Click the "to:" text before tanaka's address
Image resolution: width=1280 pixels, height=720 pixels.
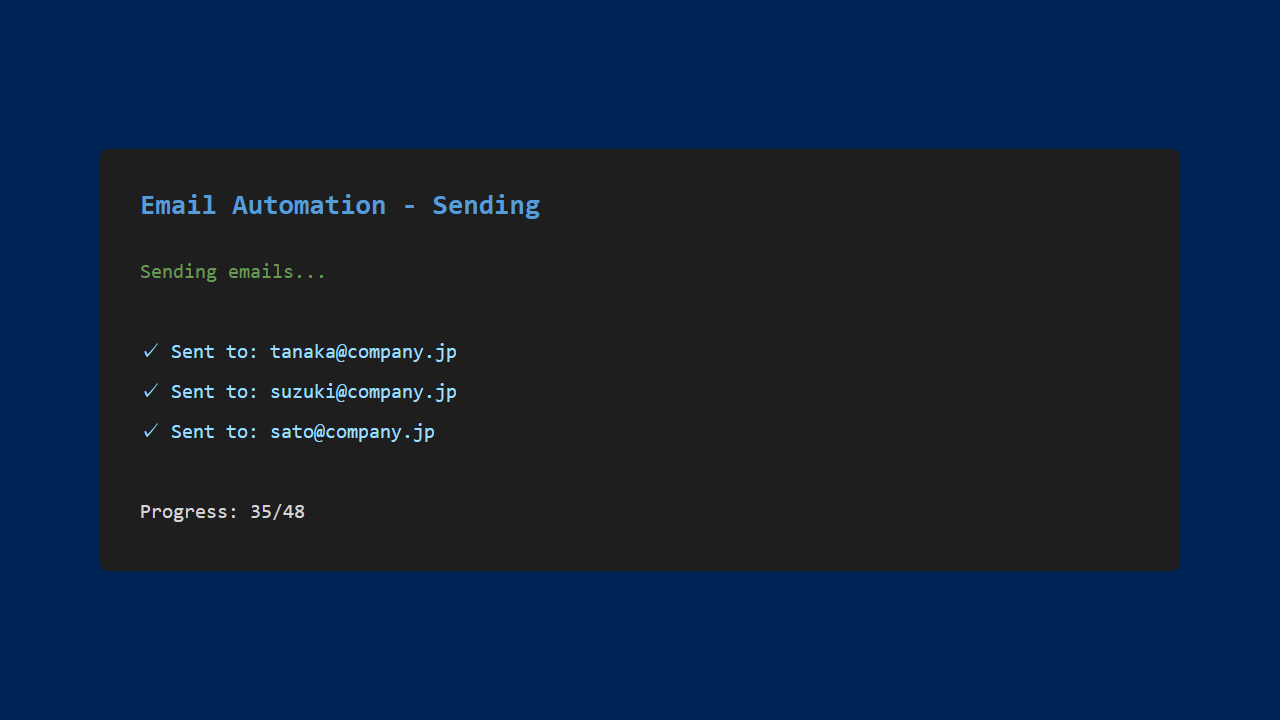[242, 352]
